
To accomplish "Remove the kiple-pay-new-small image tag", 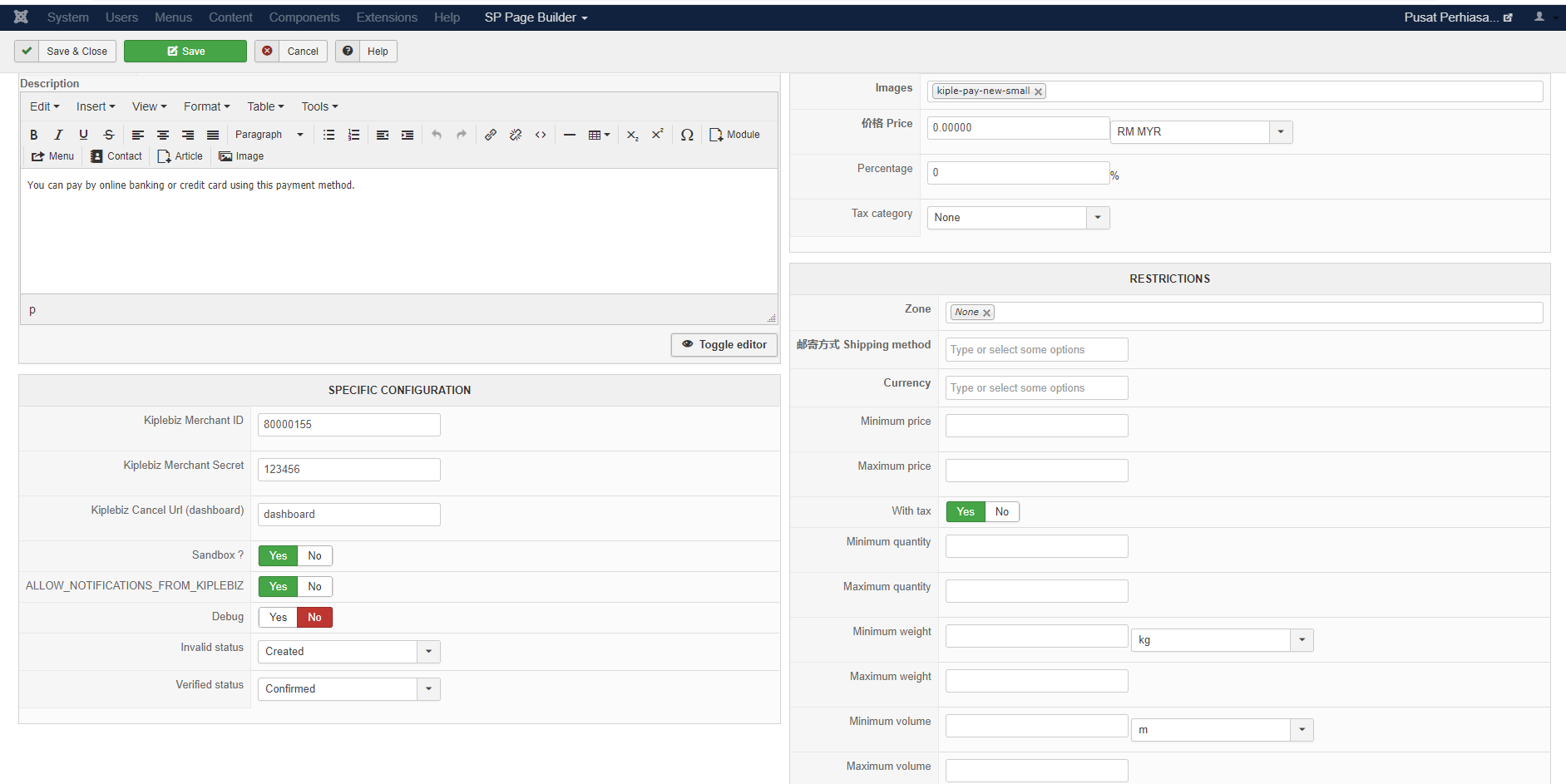I will coord(1038,91).
